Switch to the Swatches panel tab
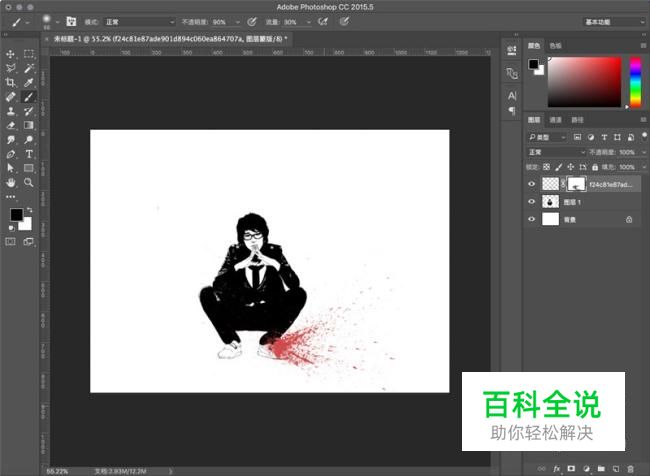 coord(555,45)
